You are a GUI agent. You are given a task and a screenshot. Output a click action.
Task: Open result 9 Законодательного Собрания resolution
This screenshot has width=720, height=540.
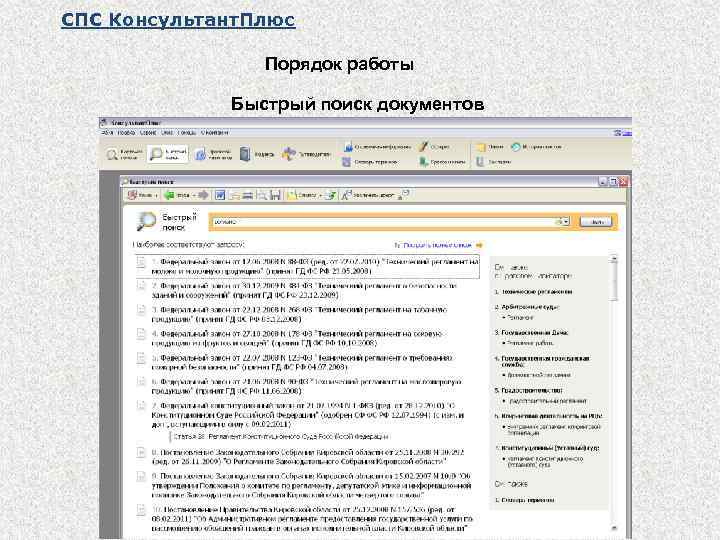point(312,486)
